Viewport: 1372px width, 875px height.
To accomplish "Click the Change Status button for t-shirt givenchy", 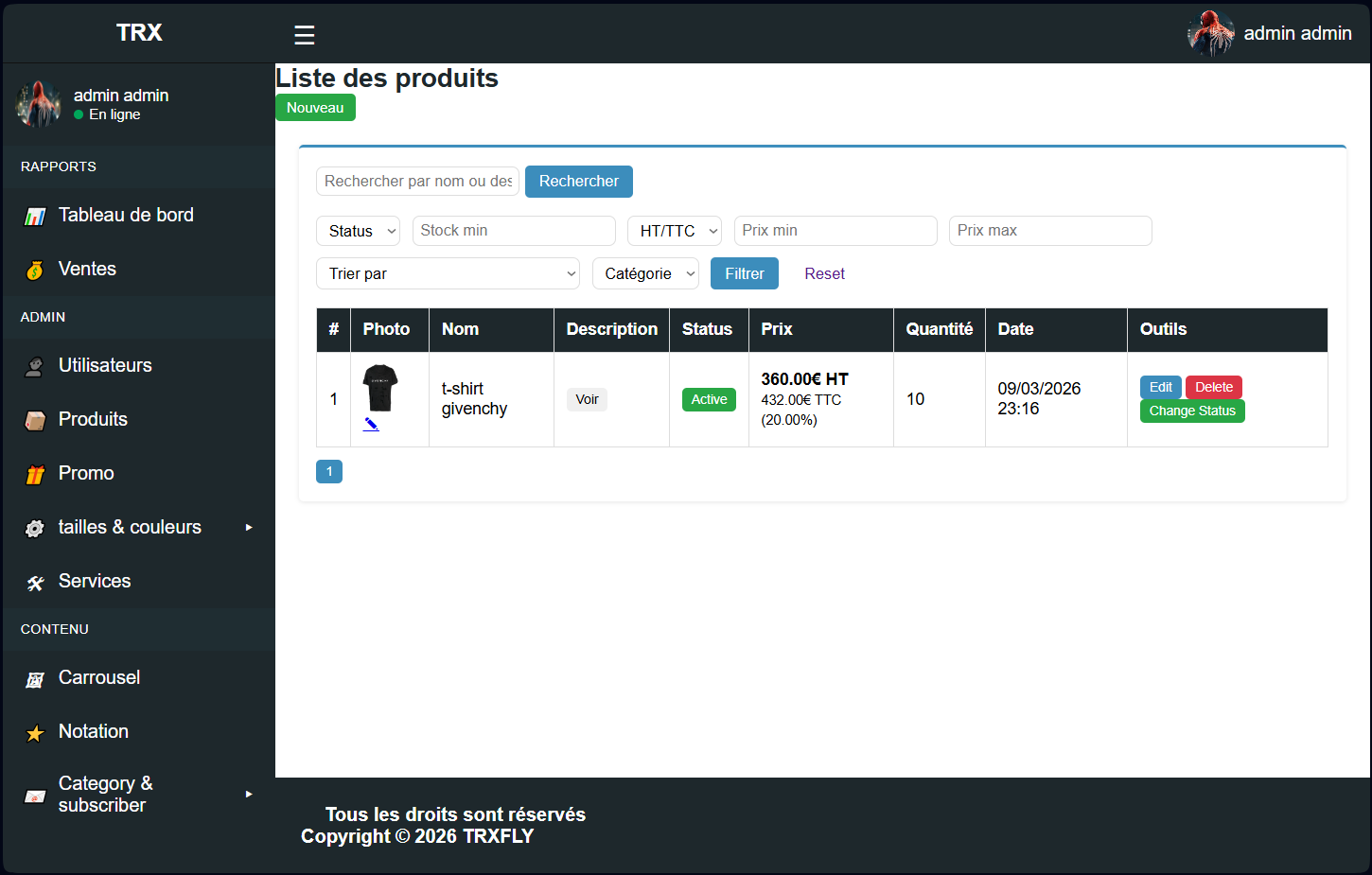I will [1192, 411].
